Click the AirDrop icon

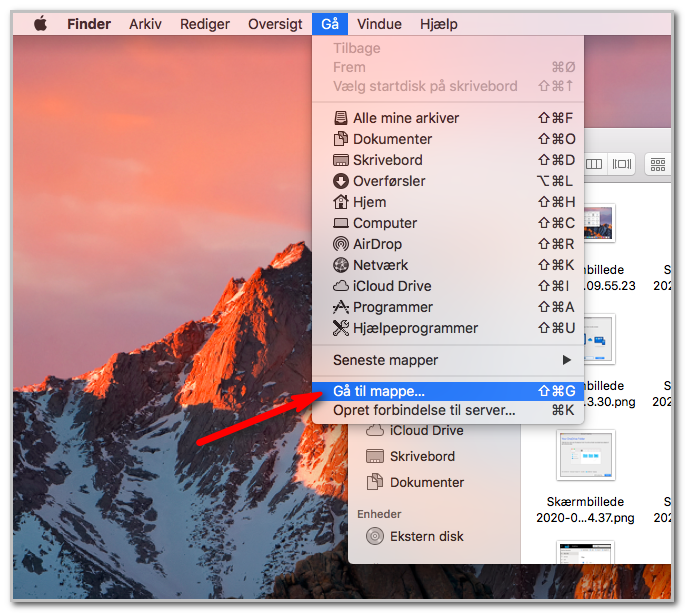tap(341, 244)
